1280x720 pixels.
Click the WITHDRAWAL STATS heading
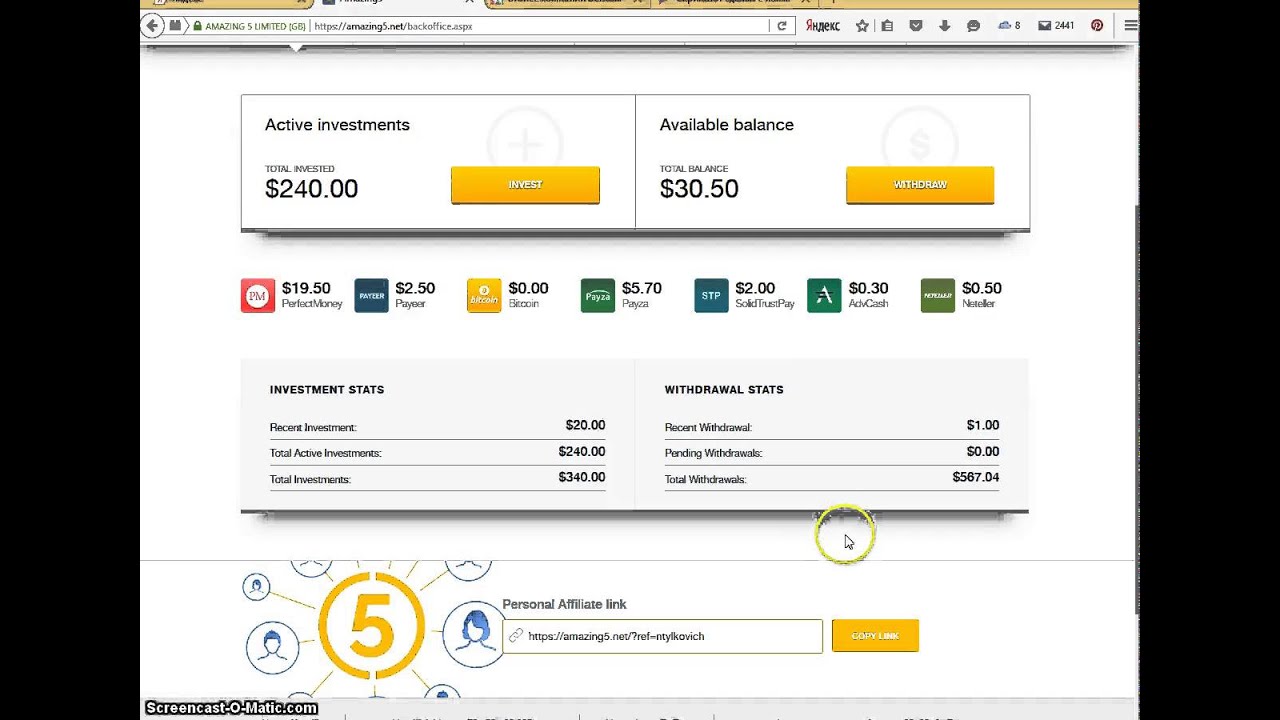coord(724,389)
